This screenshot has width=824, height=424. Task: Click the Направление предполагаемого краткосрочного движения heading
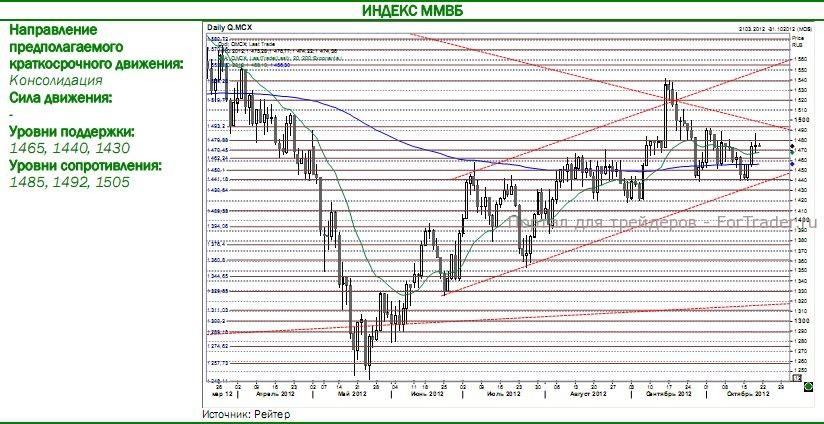[x=97, y=47]
